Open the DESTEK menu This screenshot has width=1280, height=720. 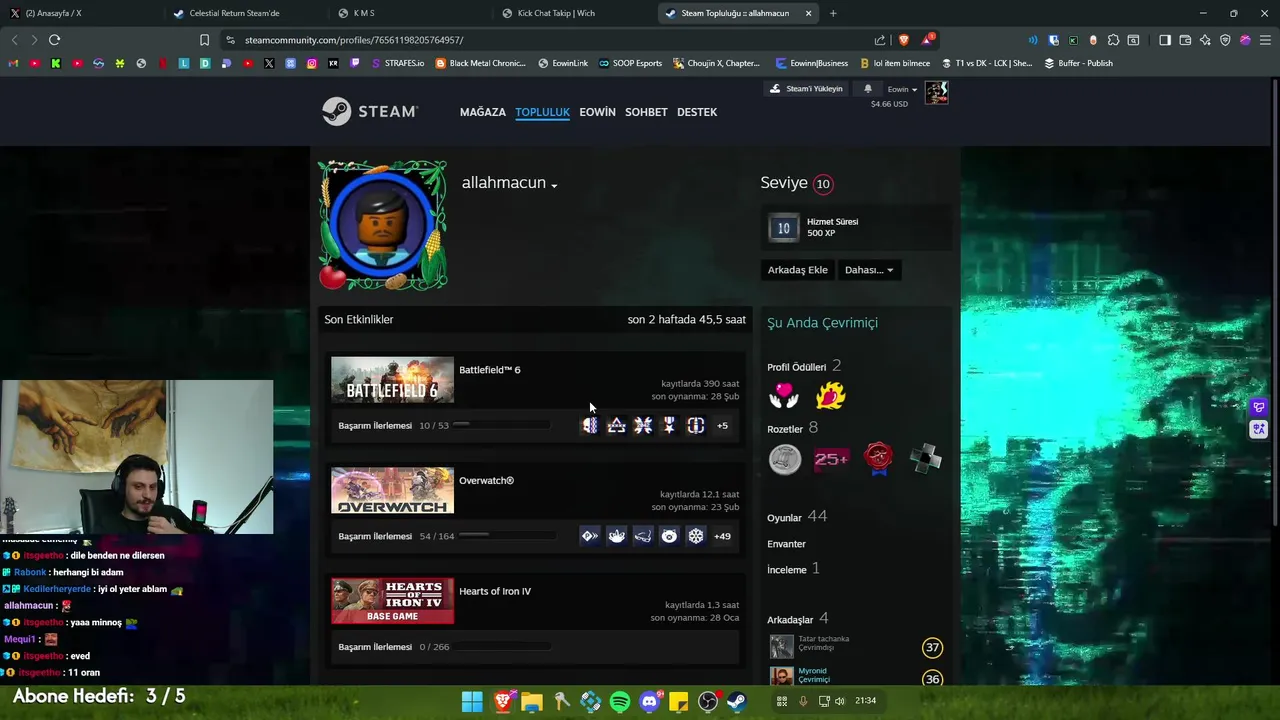(x=697, y=112)
